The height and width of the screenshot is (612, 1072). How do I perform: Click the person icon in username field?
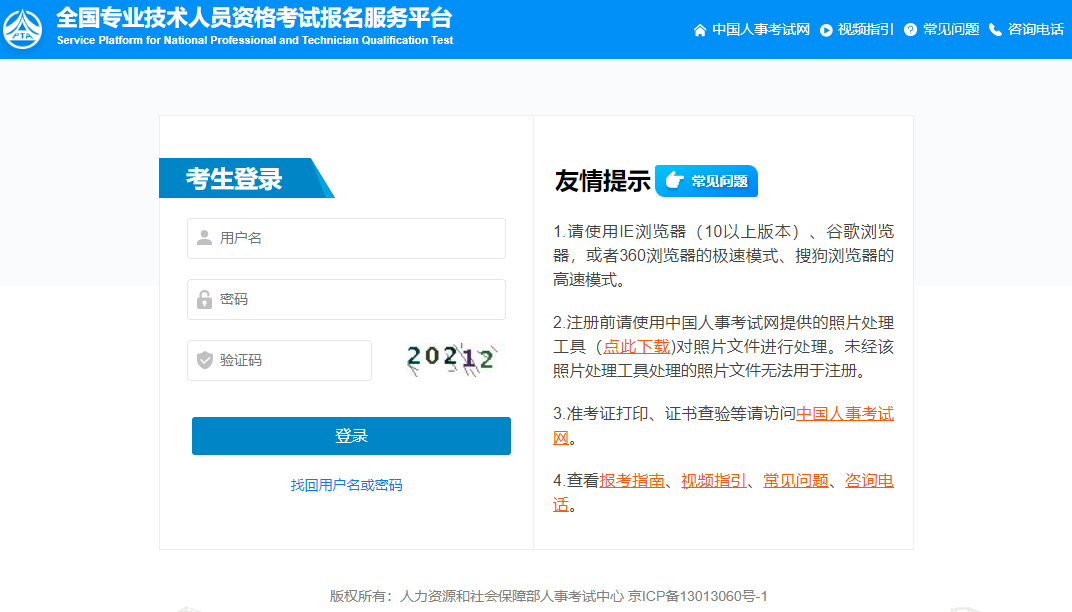click(205, 238)
